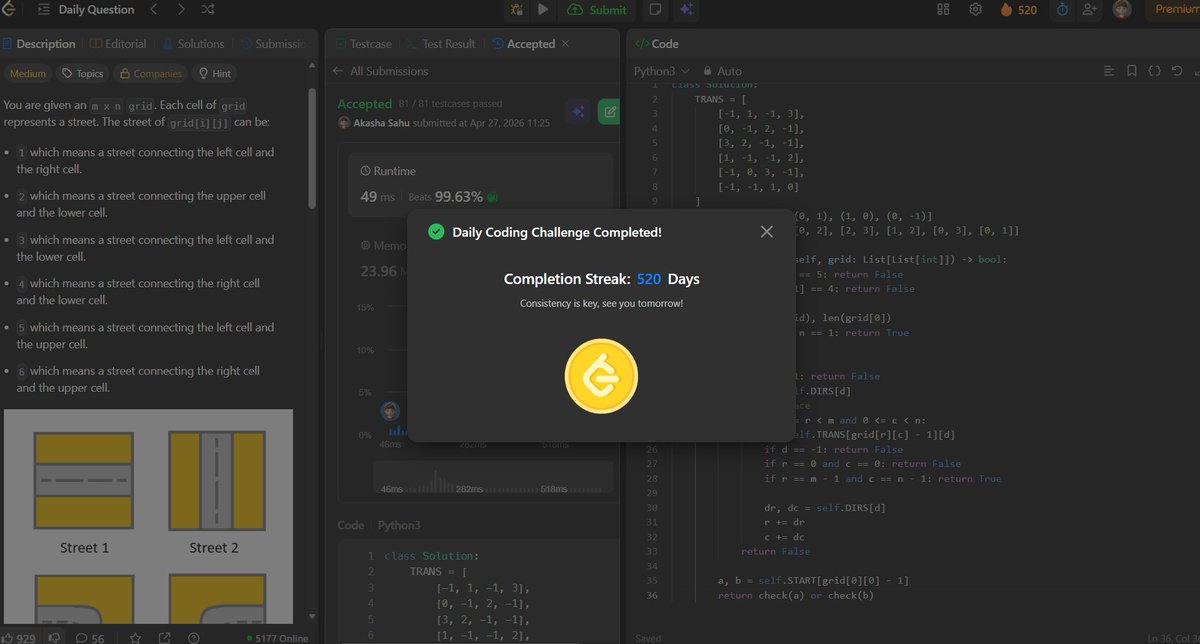Click the LeetCode logo icon

7,10
